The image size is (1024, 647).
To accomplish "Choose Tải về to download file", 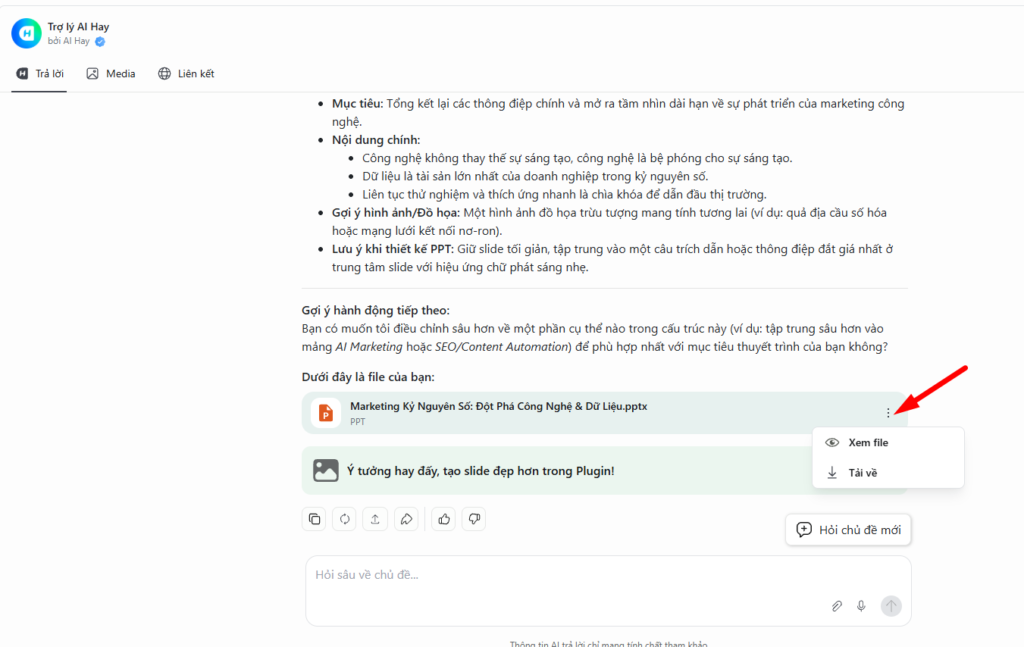I will [888, 473].
